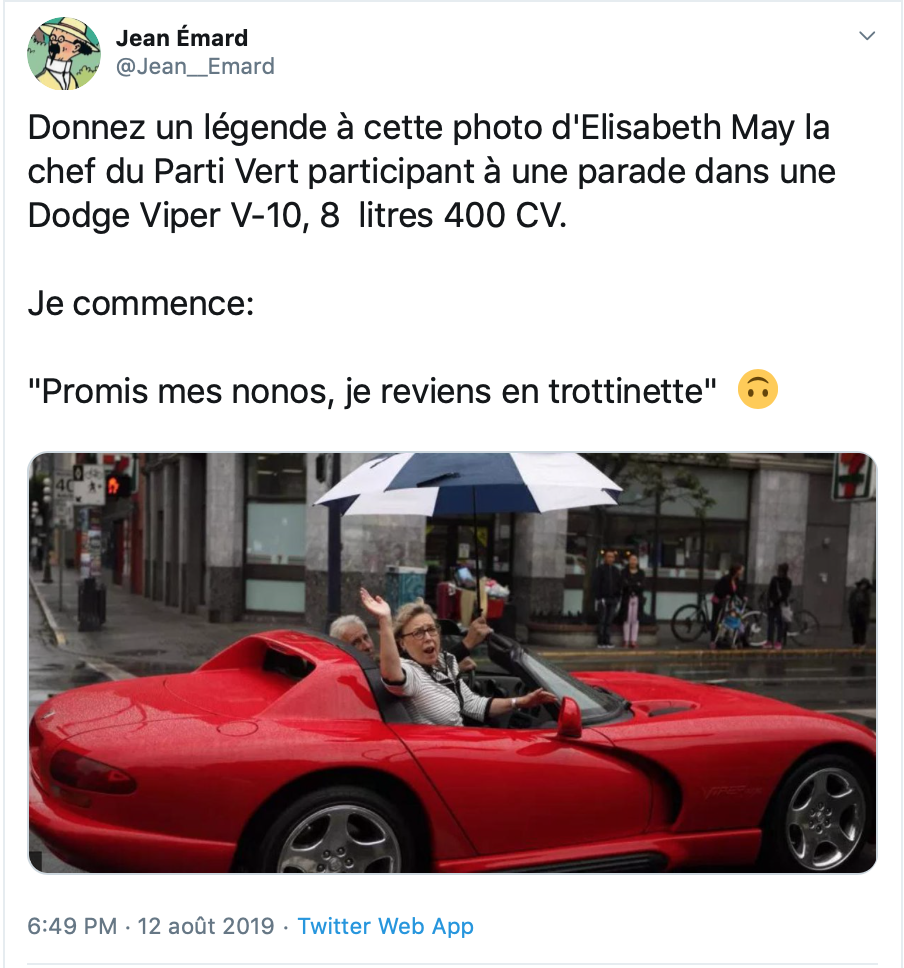Click the upside-down face emoji
This screenshot has height=968, width=904.
point(758,390)
